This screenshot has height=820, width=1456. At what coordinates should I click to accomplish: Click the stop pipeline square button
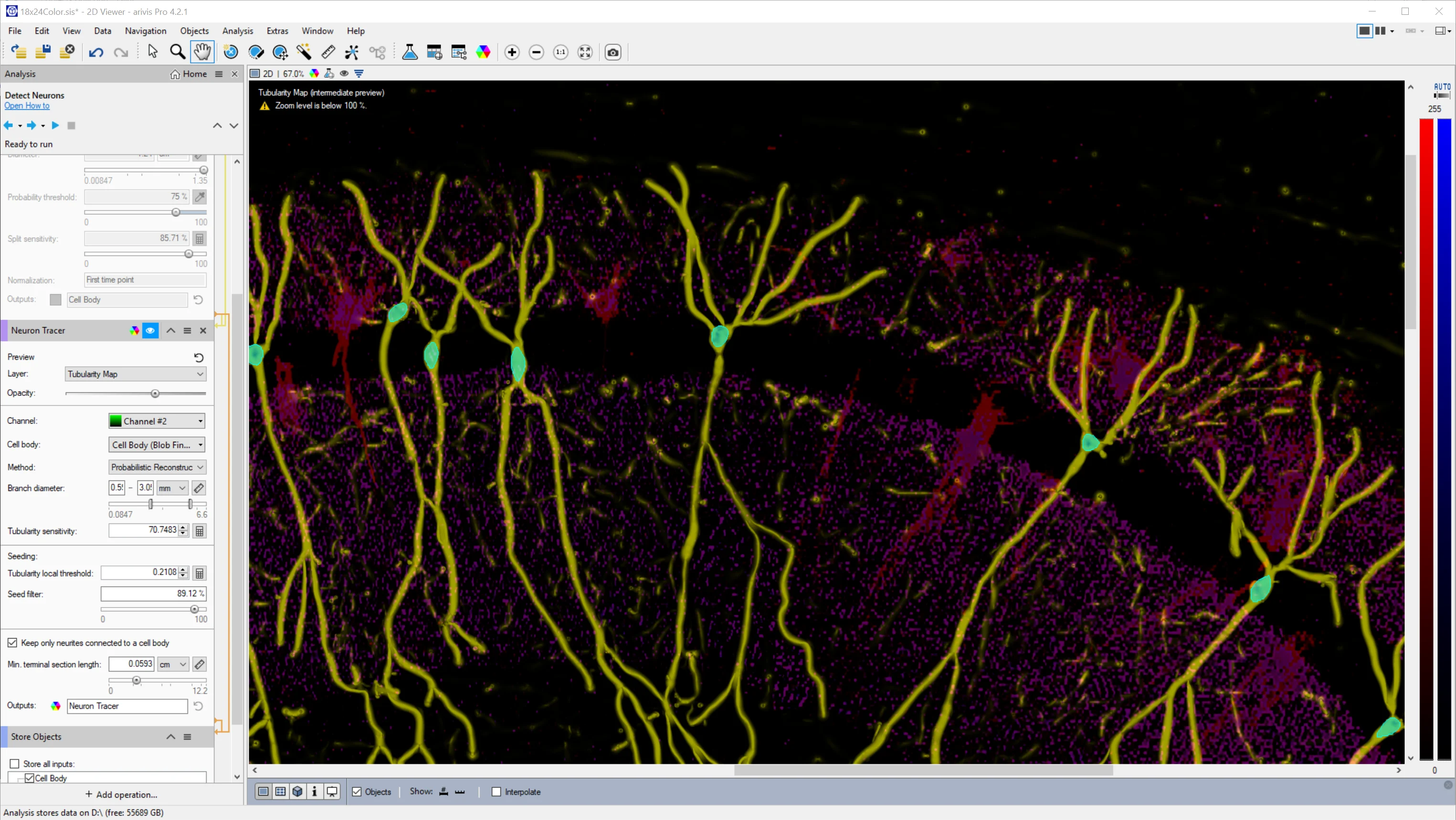[x=71, y=125]
